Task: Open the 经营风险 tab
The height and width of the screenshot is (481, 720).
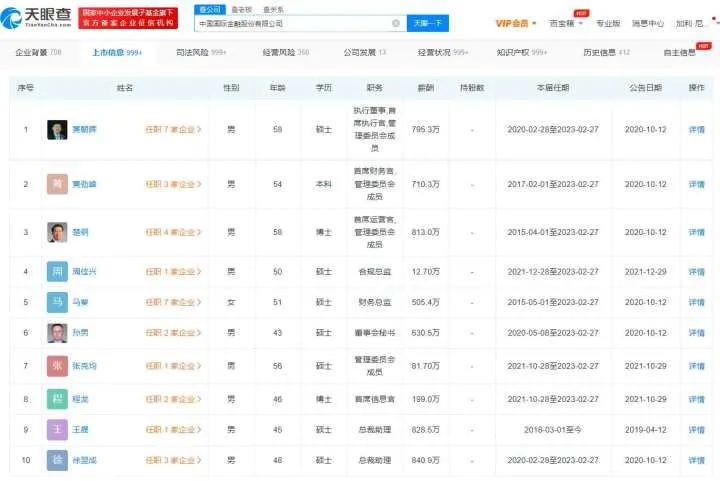Action: click(286, 52)
